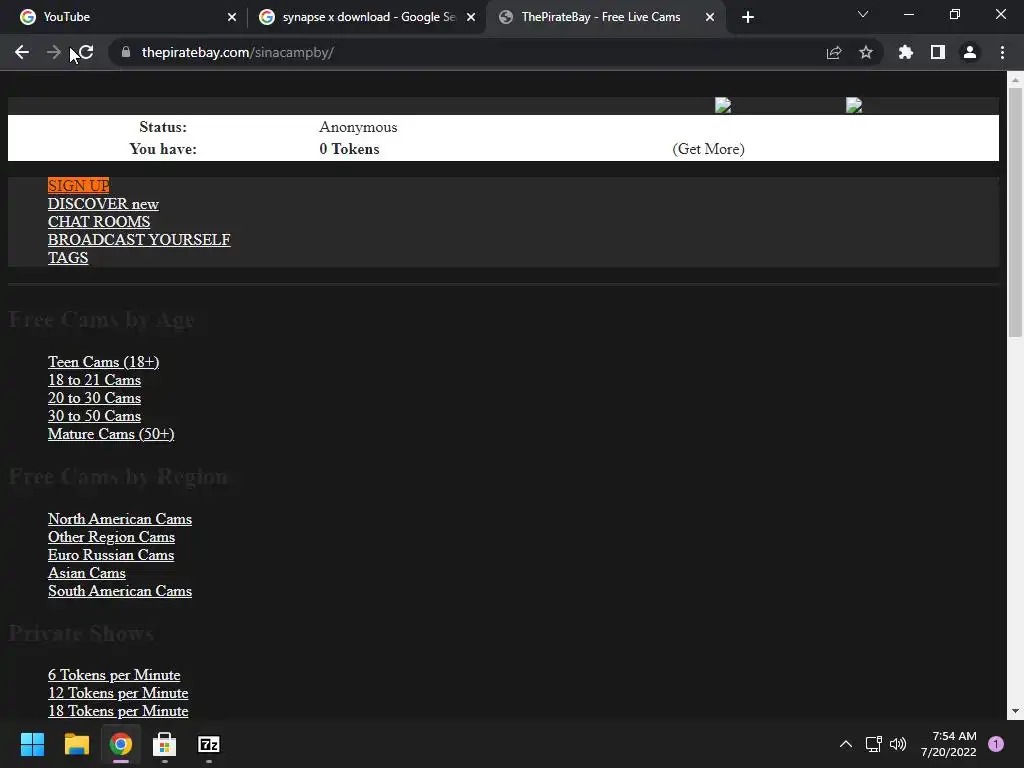Click the address bar URL
Screen dimensions: 1024x768
(x=238, y=52)
